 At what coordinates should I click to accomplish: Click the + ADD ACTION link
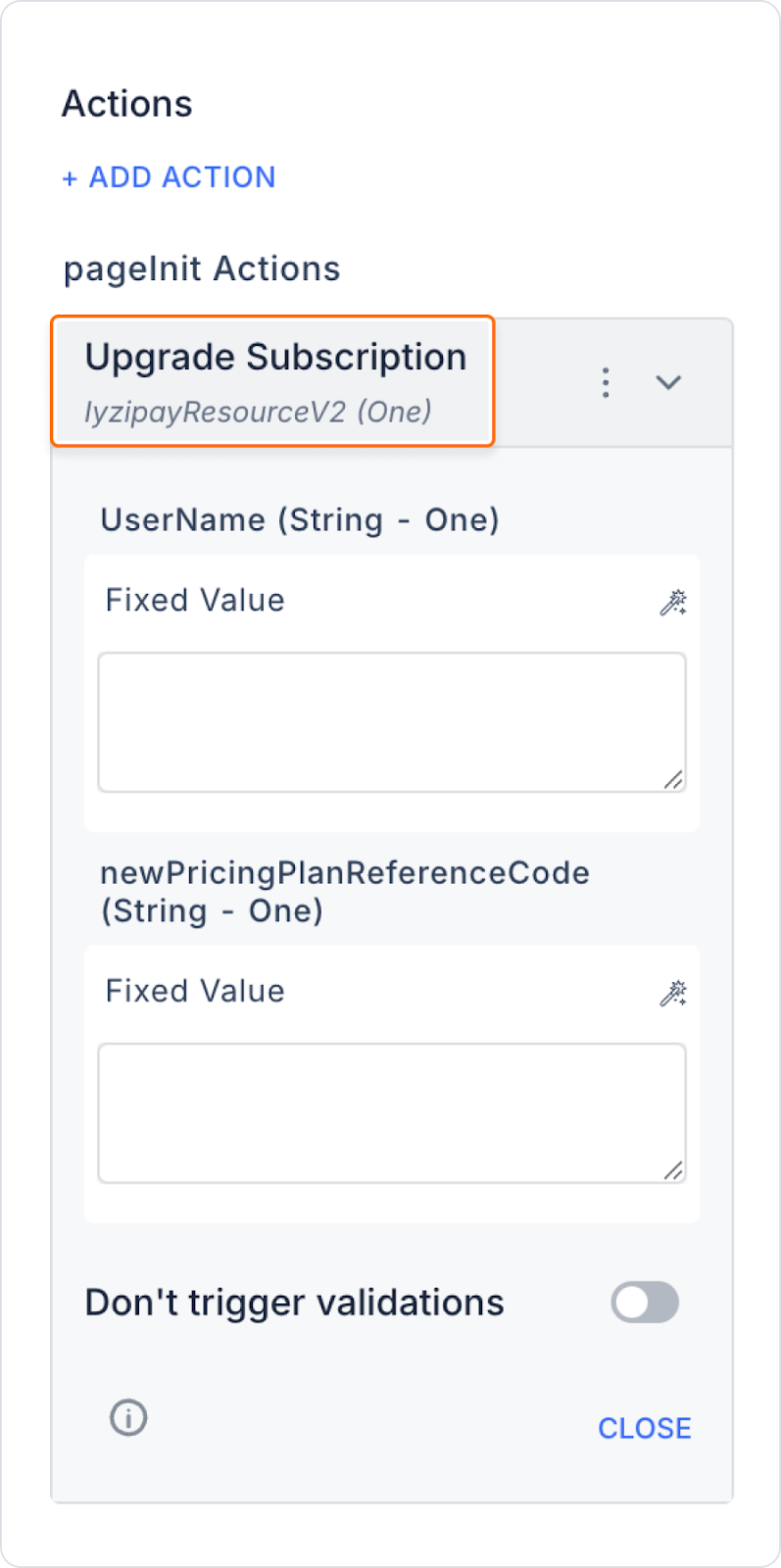pos(169,177)
